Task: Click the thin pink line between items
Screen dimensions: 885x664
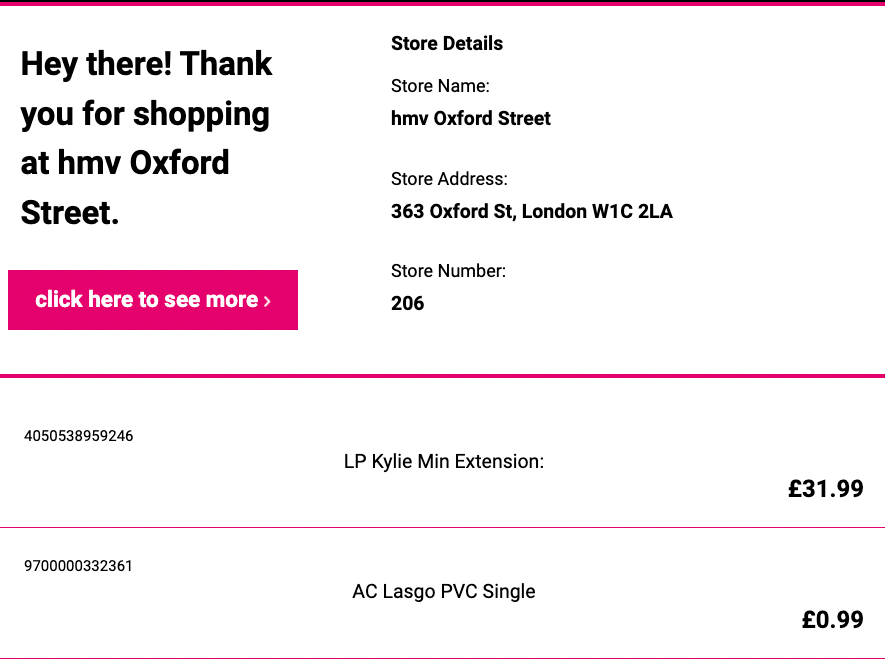Action: [442, 527]
